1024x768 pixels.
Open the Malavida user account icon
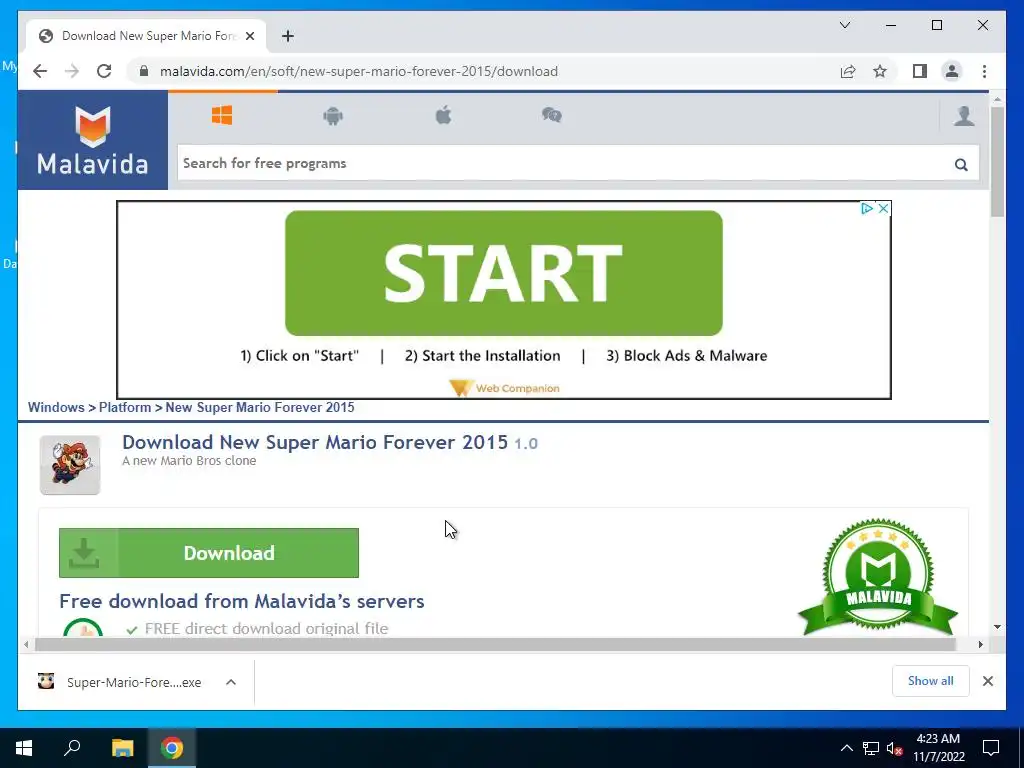tap(964, 116)
